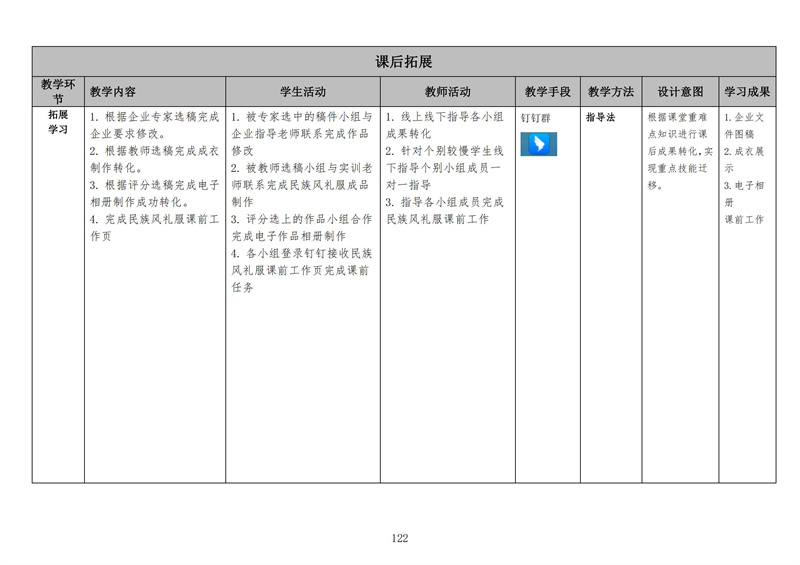Screen dimensions: 800x565
Task: Click the '教学手段' column header
Action: [547, 92]
